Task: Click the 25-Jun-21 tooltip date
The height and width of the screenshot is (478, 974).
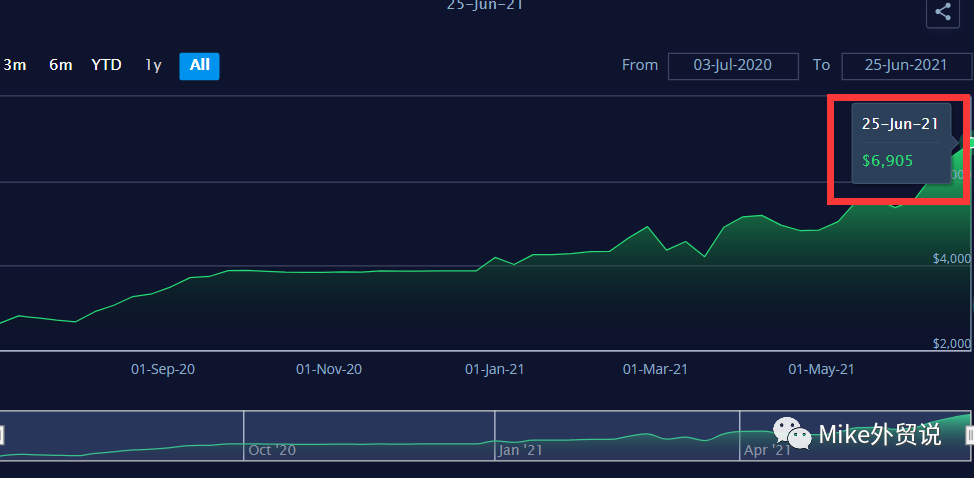Action: coord(900,124)
